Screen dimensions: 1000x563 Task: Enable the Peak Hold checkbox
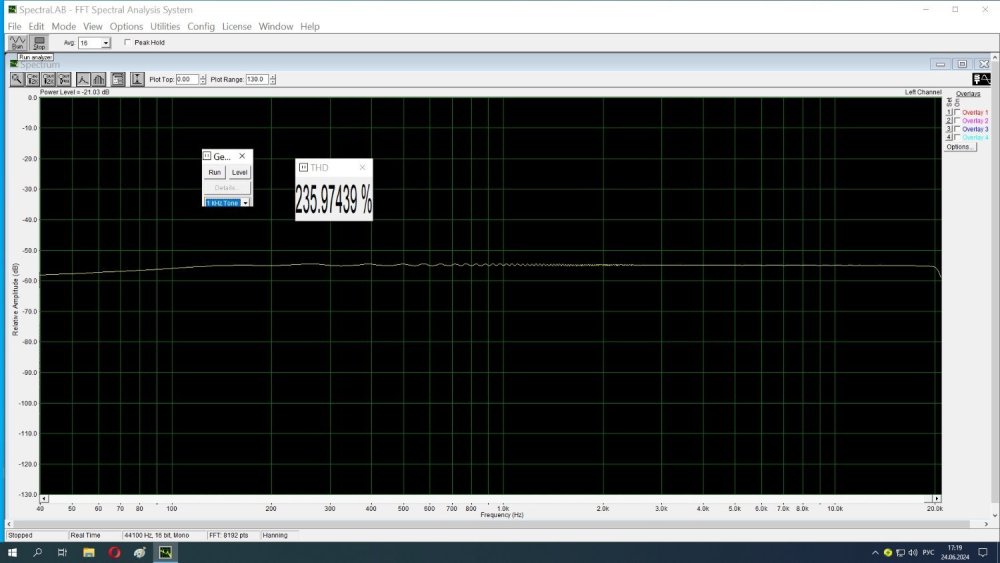[x=127, y=43]
